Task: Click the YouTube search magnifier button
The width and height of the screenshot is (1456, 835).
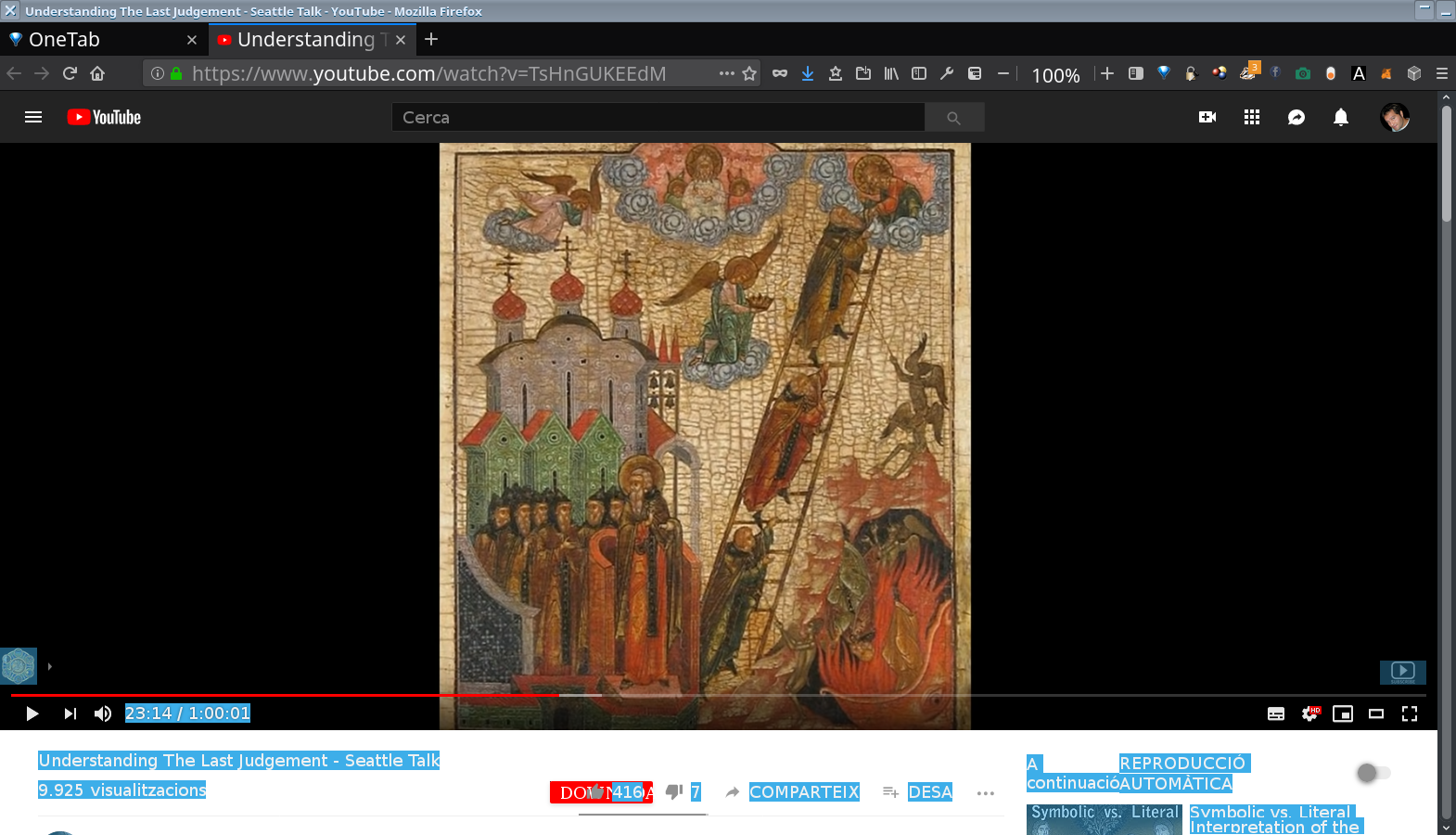Action: coord(953,118)
